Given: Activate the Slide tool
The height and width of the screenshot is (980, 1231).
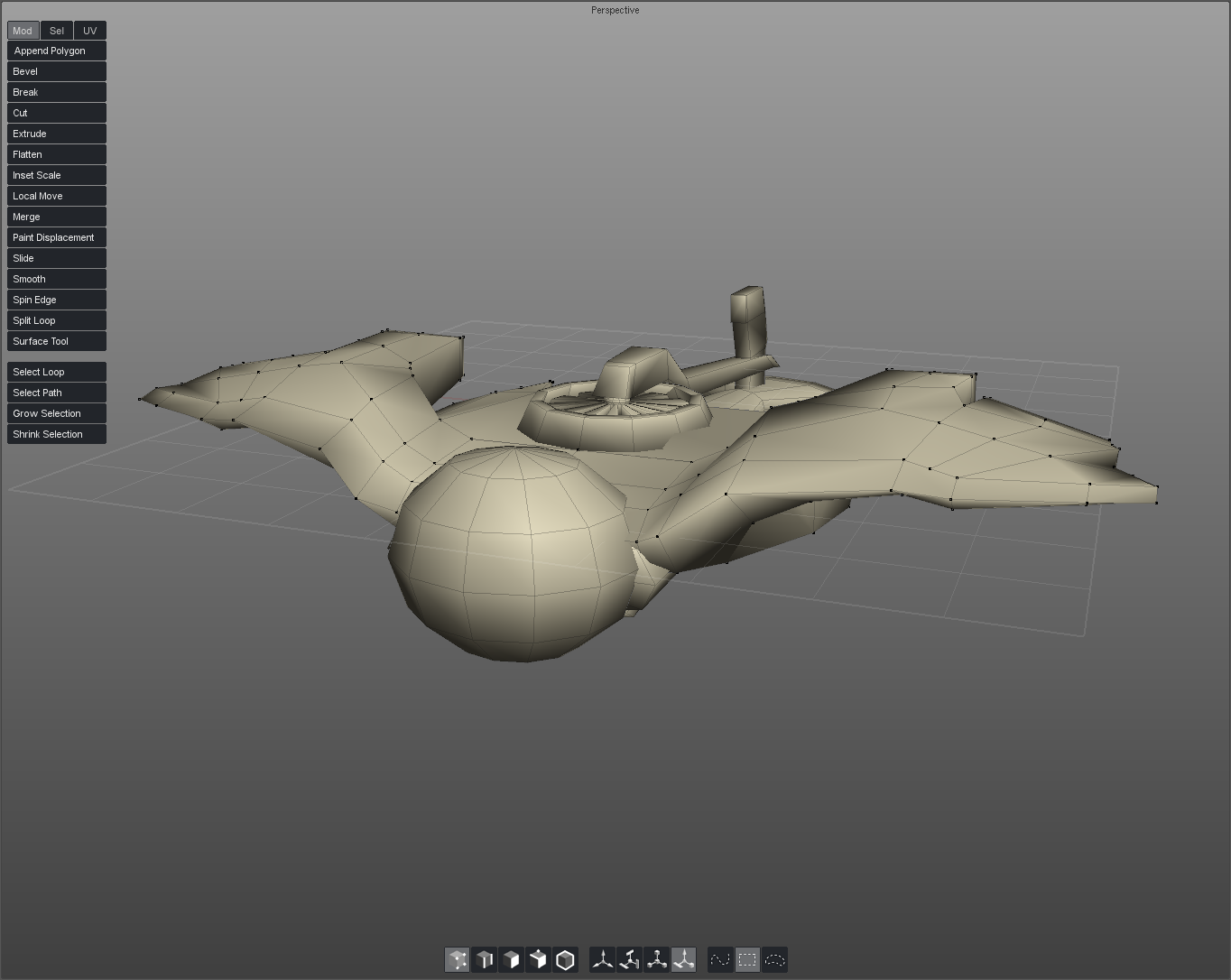Looking at the screenshot, I should click(x=57, y=258).
